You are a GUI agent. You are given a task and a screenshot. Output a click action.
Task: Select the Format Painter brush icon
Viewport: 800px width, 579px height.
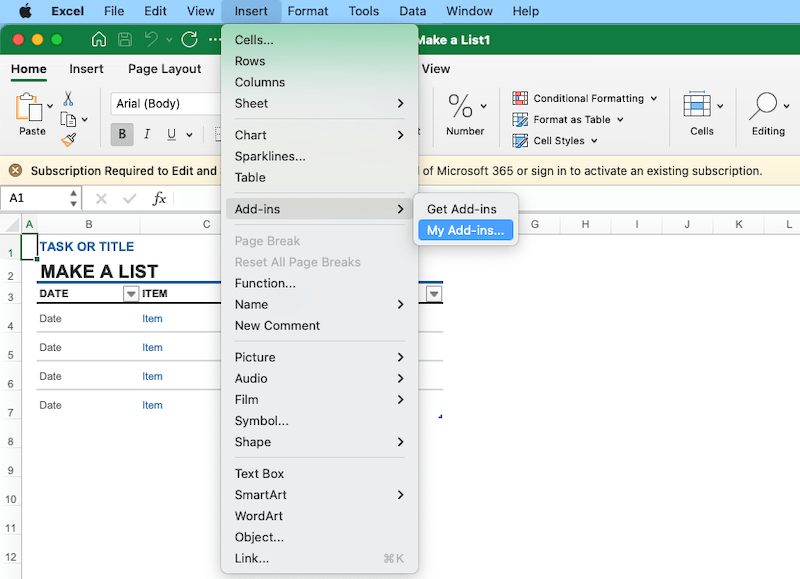(68, 139)
